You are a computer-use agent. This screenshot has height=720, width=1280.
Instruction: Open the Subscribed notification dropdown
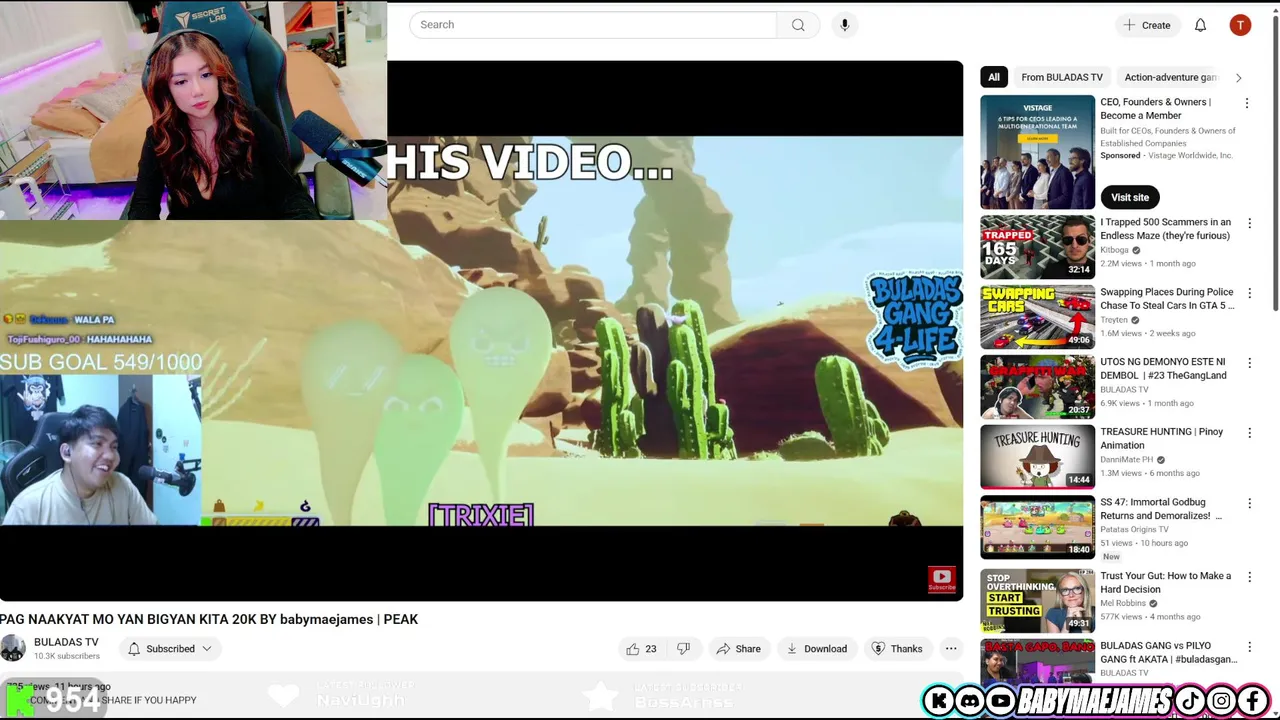(x=170, y=649)
